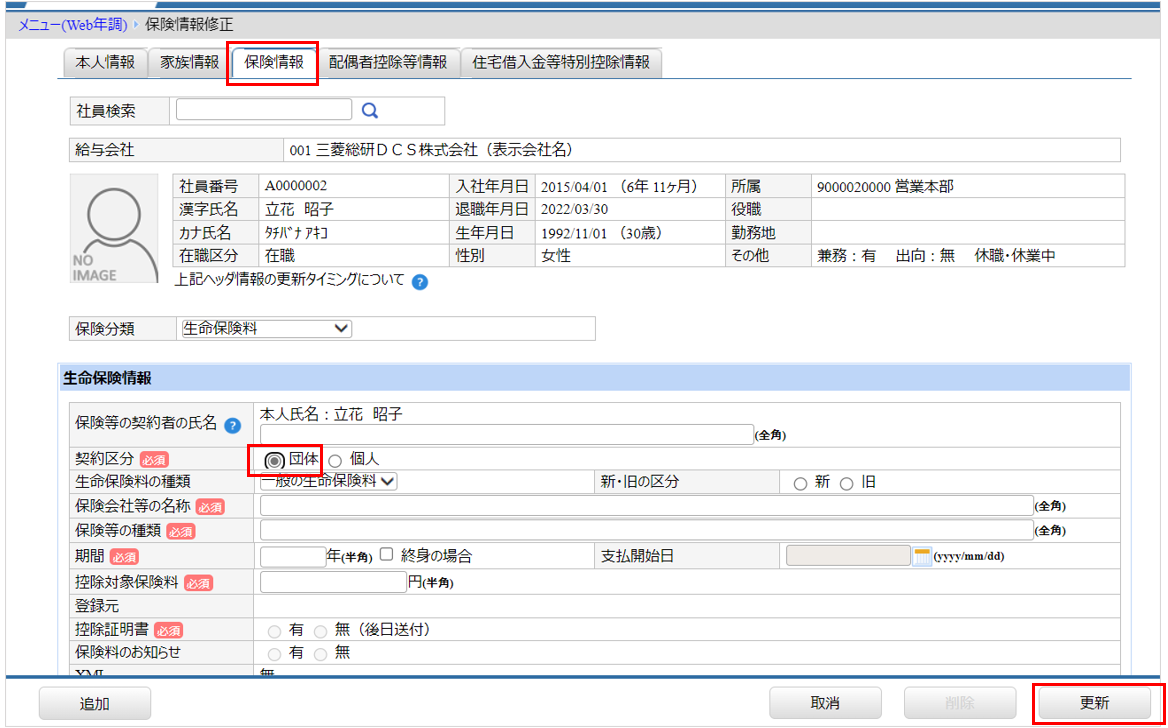Choose 新 in 新・旧の区分

800,484
